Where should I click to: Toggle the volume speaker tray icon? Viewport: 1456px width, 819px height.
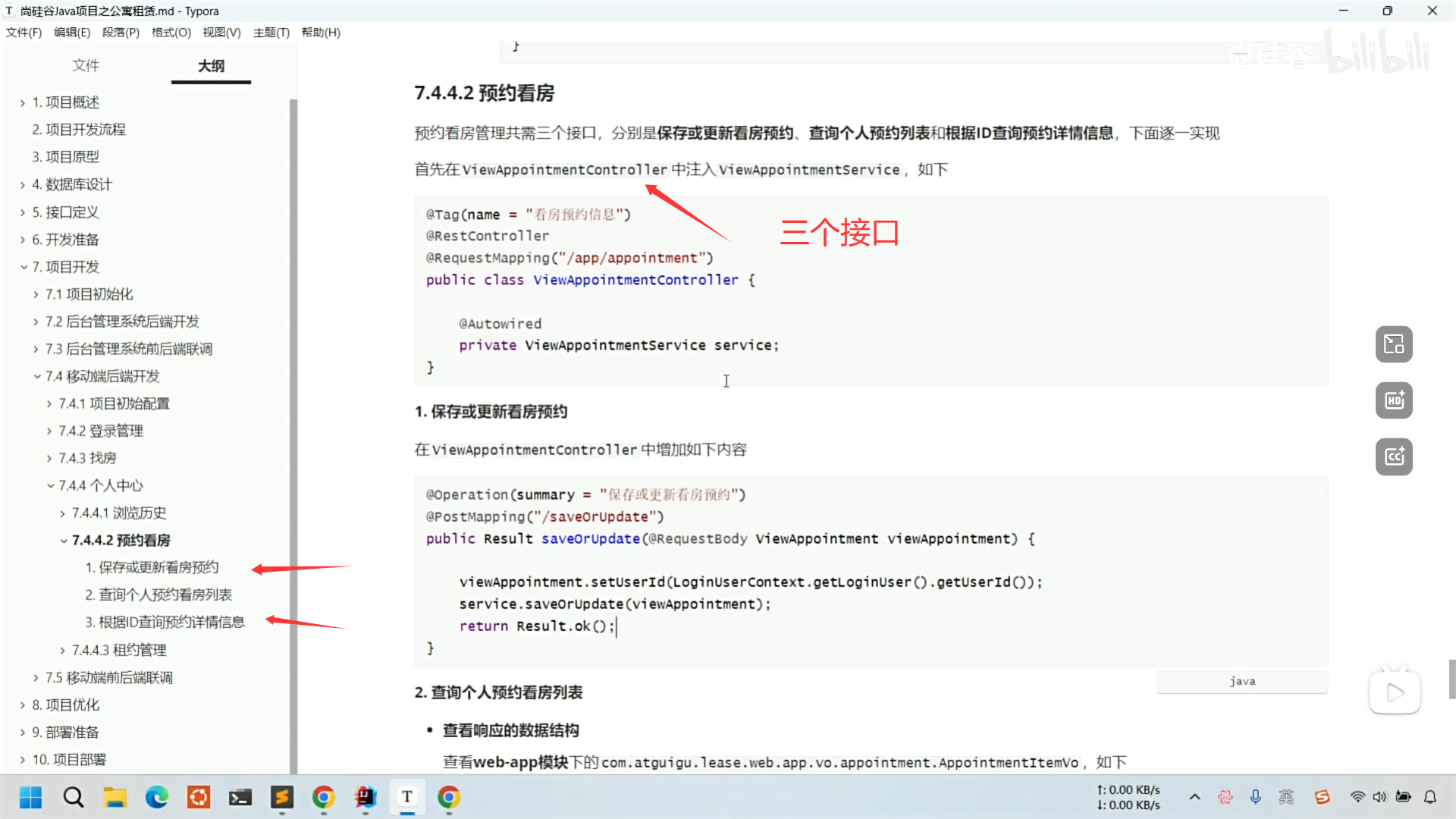[1379, 797]
